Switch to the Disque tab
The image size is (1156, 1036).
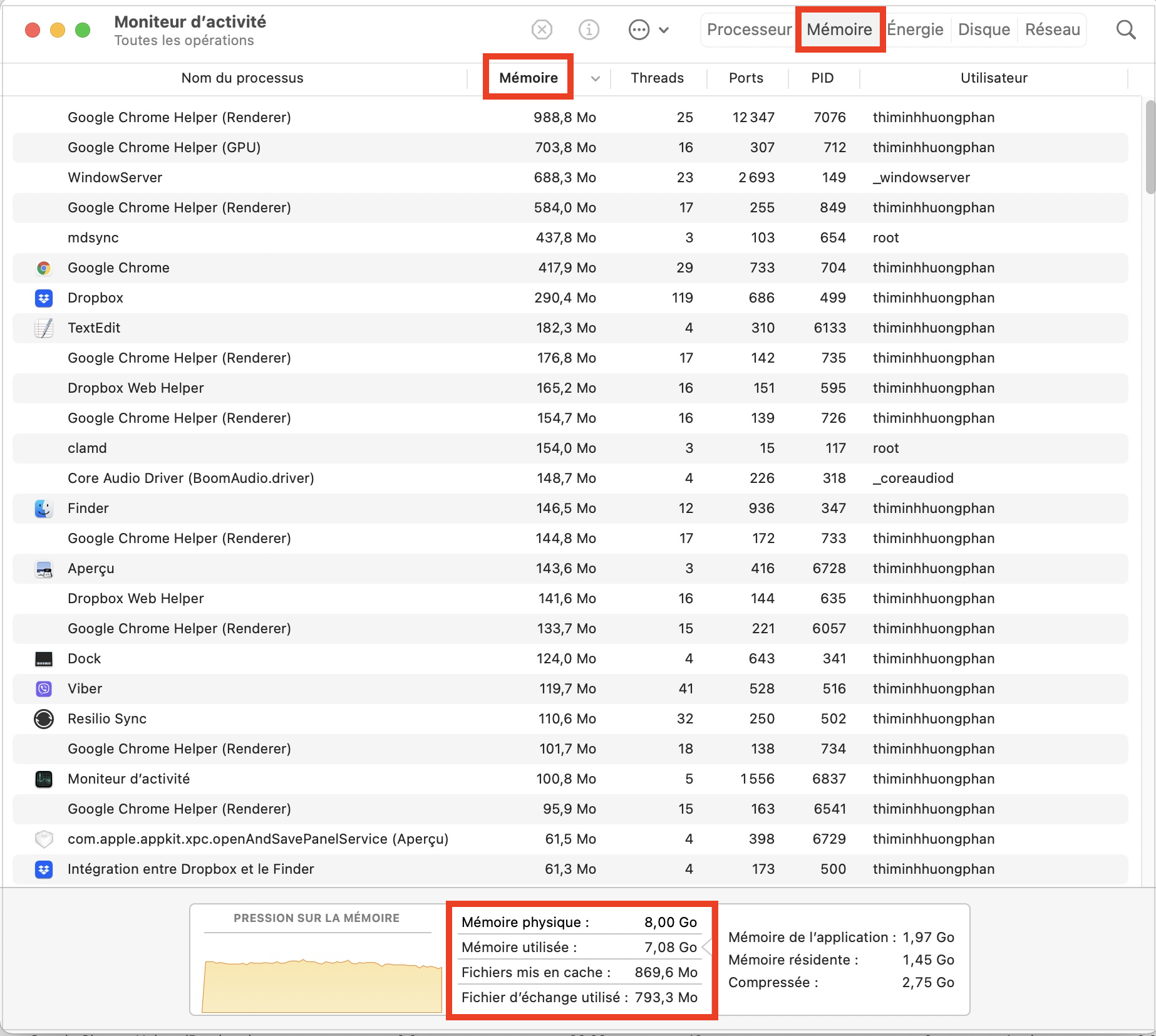984,29
